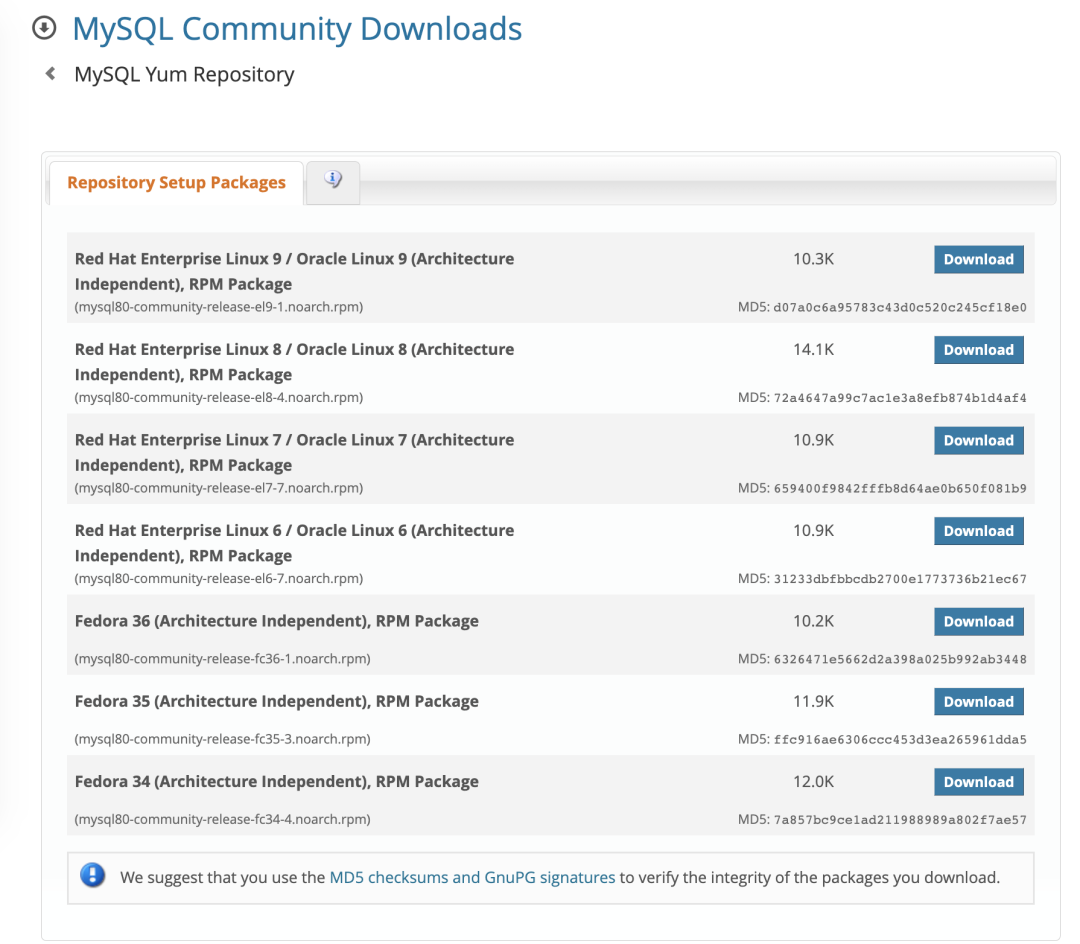Image resolution: width=1080 pixels, height=944 pixels.
Task: Select filename mysql80-community-release-fc34-4.noarch.rpm
Action: (x=222, y=819)
